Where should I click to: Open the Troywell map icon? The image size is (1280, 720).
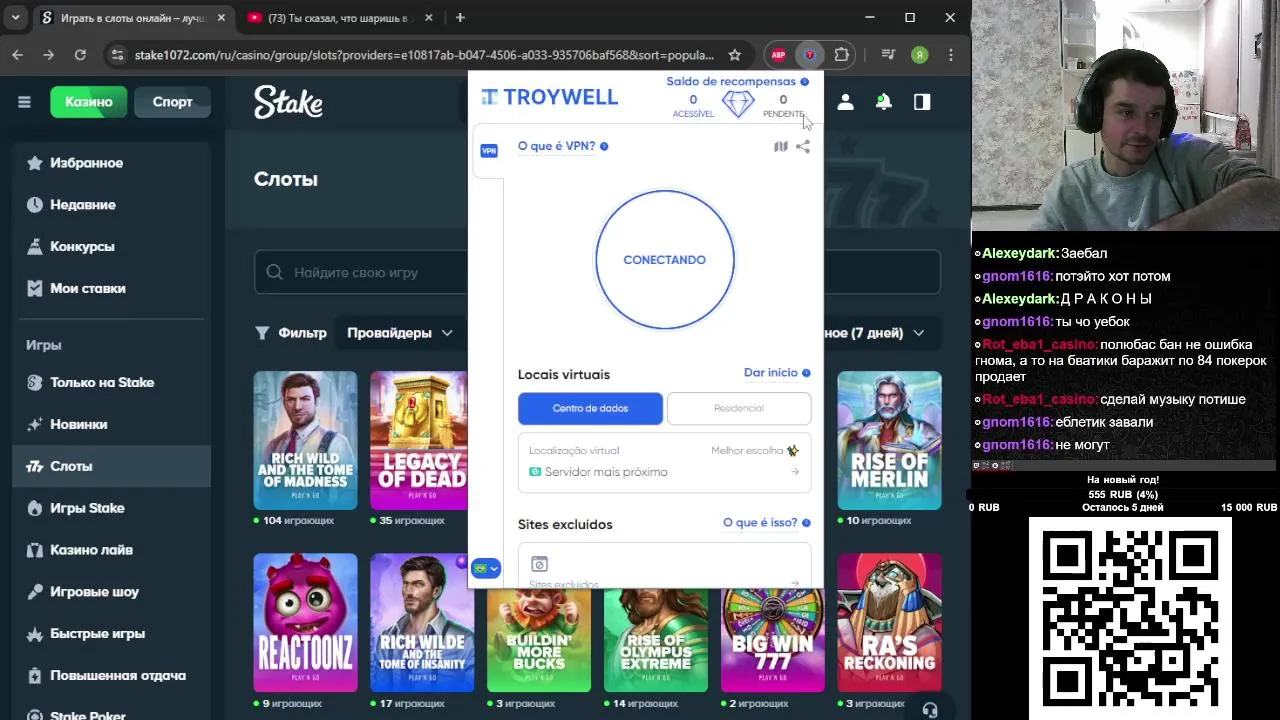[x=781, y=147]
